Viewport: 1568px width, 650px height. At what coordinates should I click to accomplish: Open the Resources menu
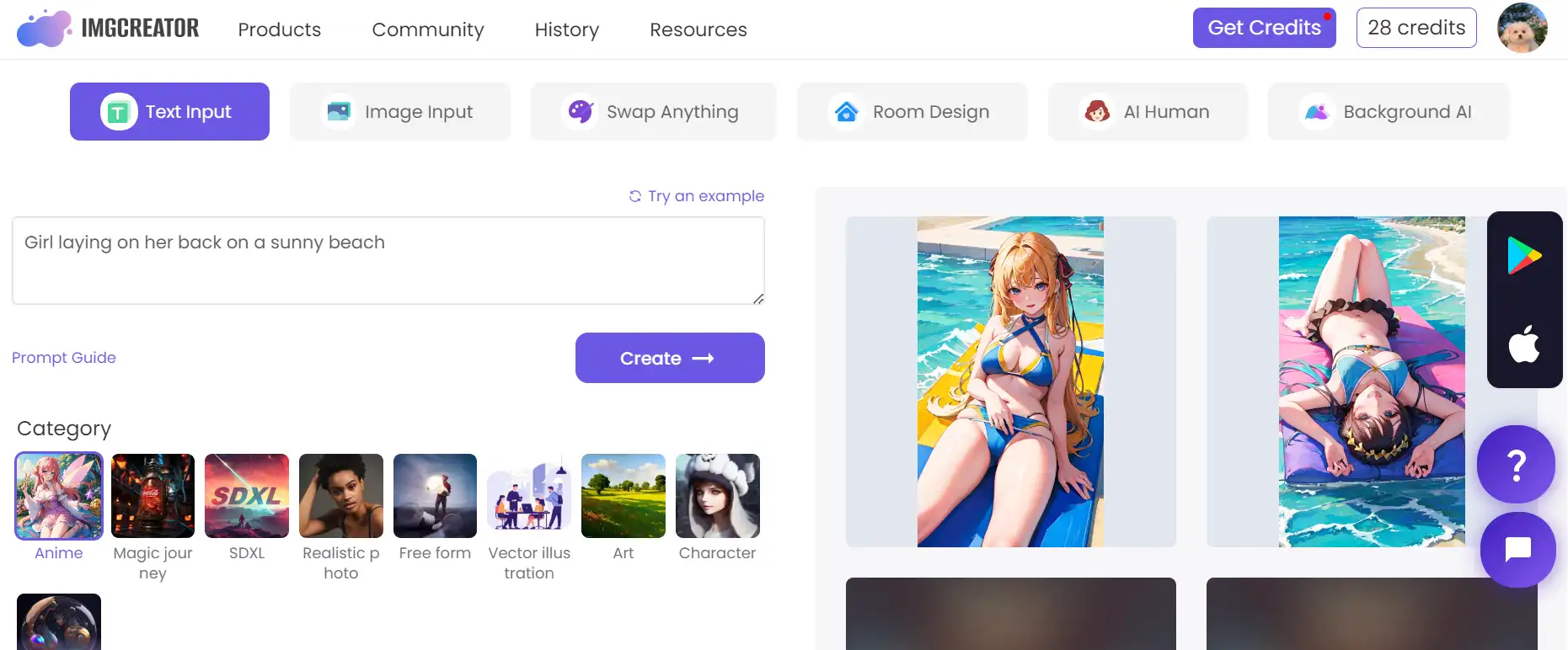point(698,29)
